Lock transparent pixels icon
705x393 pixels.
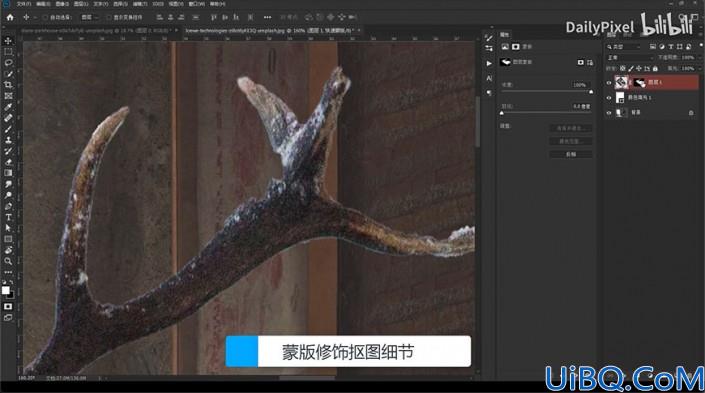tap(623, 68)
